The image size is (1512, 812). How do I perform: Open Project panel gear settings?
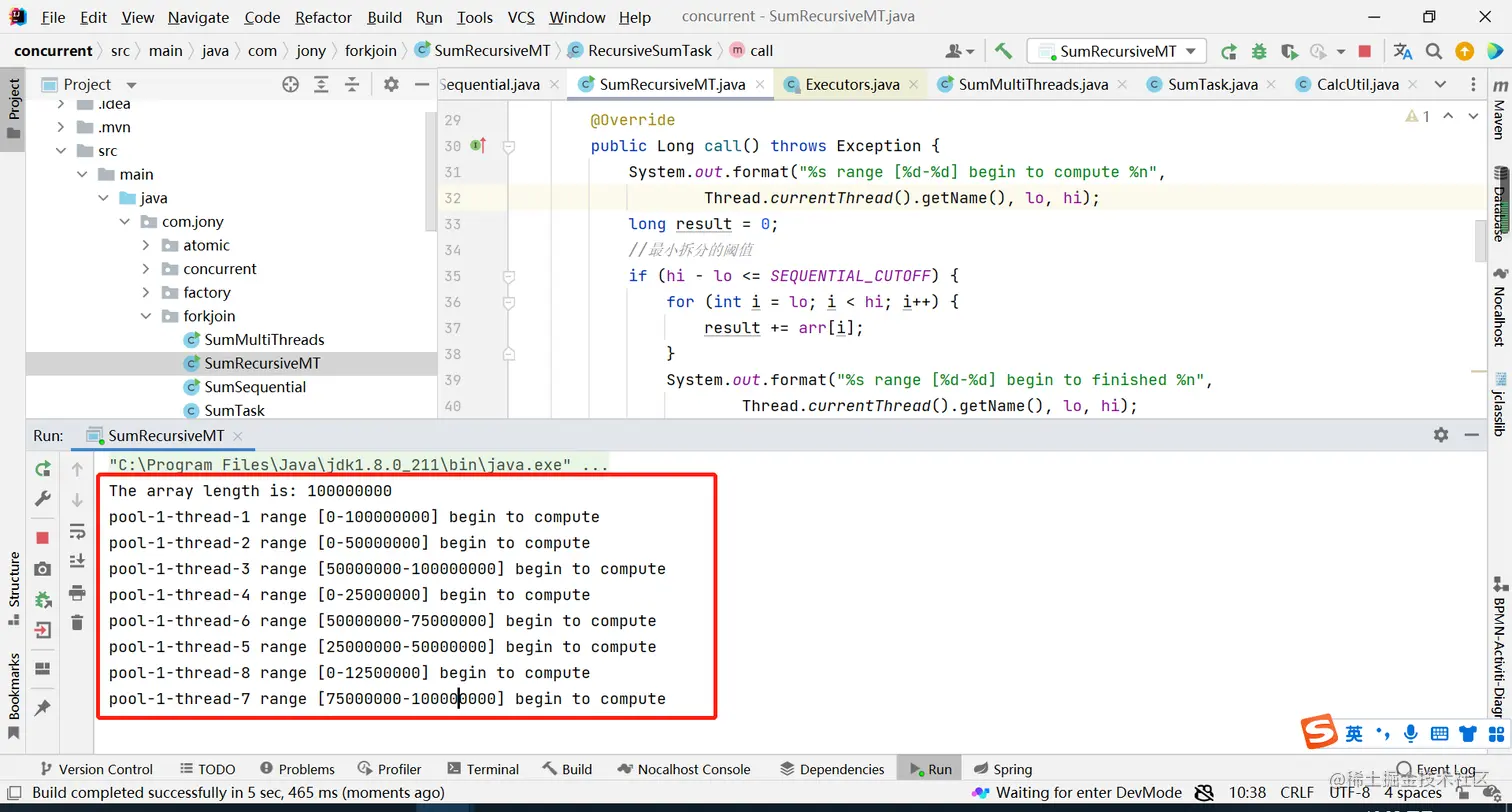tap(391, 85)
